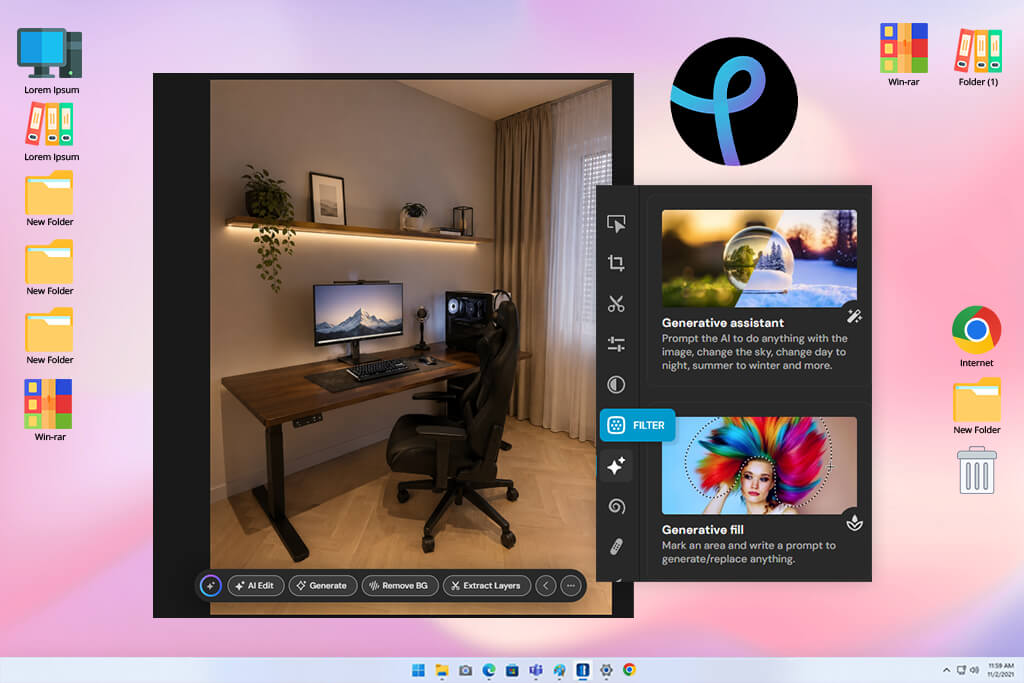Open the Effect half-circle tool
Viewport: 1024px width, 683px height.
(x=616, y=385)
